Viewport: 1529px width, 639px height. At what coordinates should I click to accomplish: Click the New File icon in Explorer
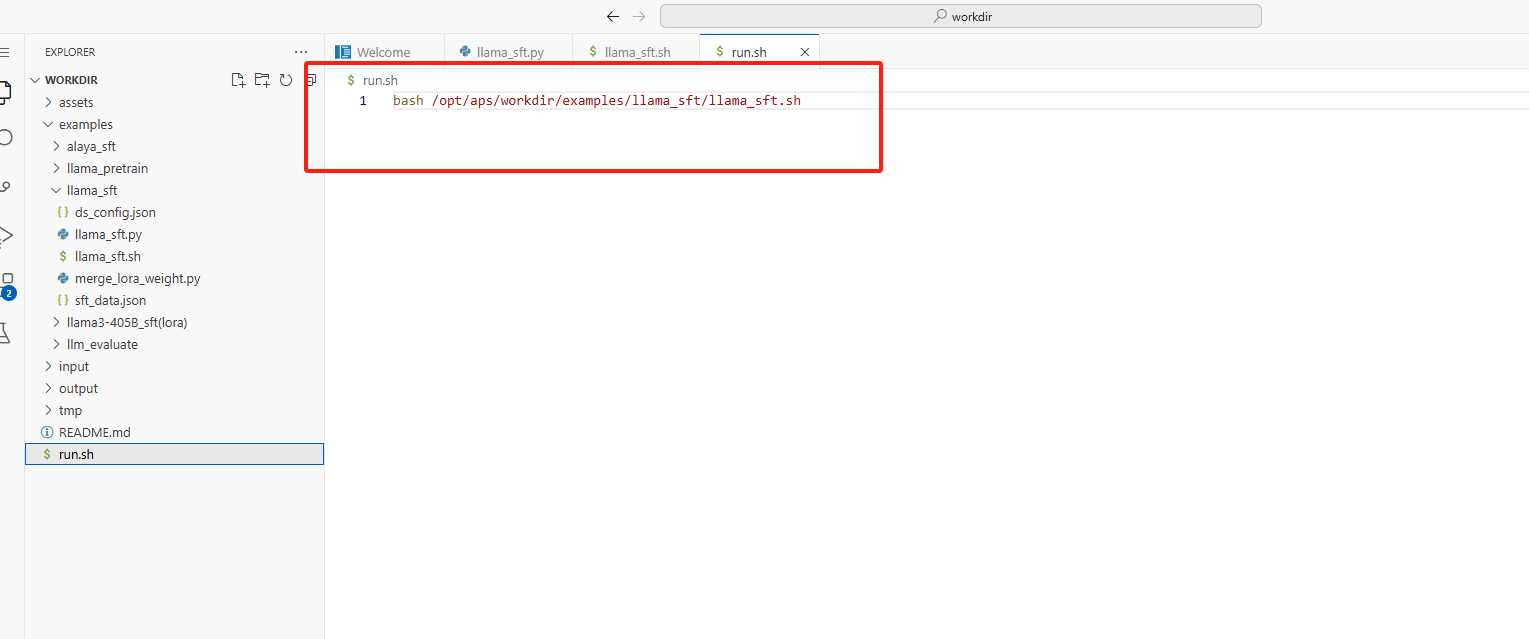(238, 80)
